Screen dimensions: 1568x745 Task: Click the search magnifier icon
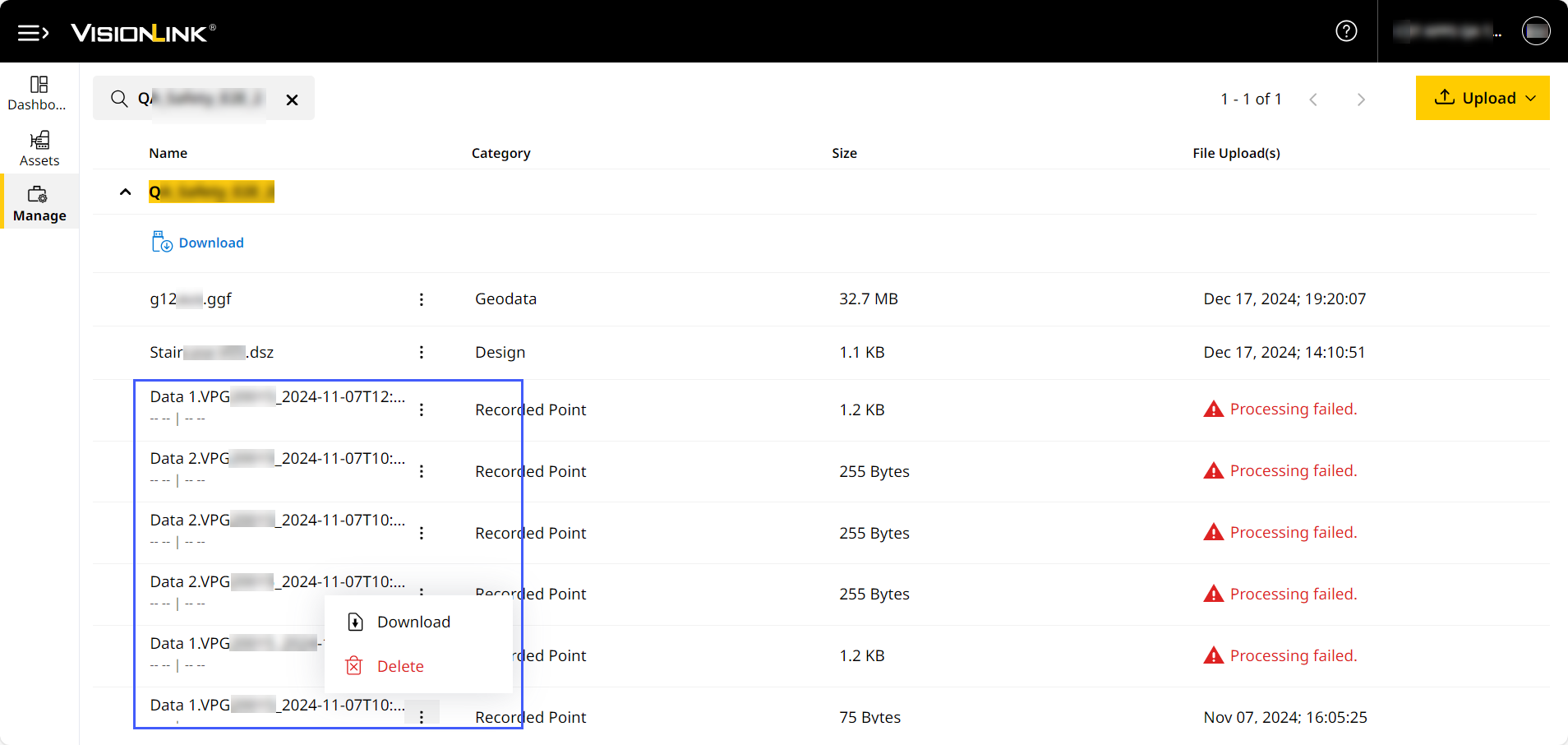(x=119, y=99)
